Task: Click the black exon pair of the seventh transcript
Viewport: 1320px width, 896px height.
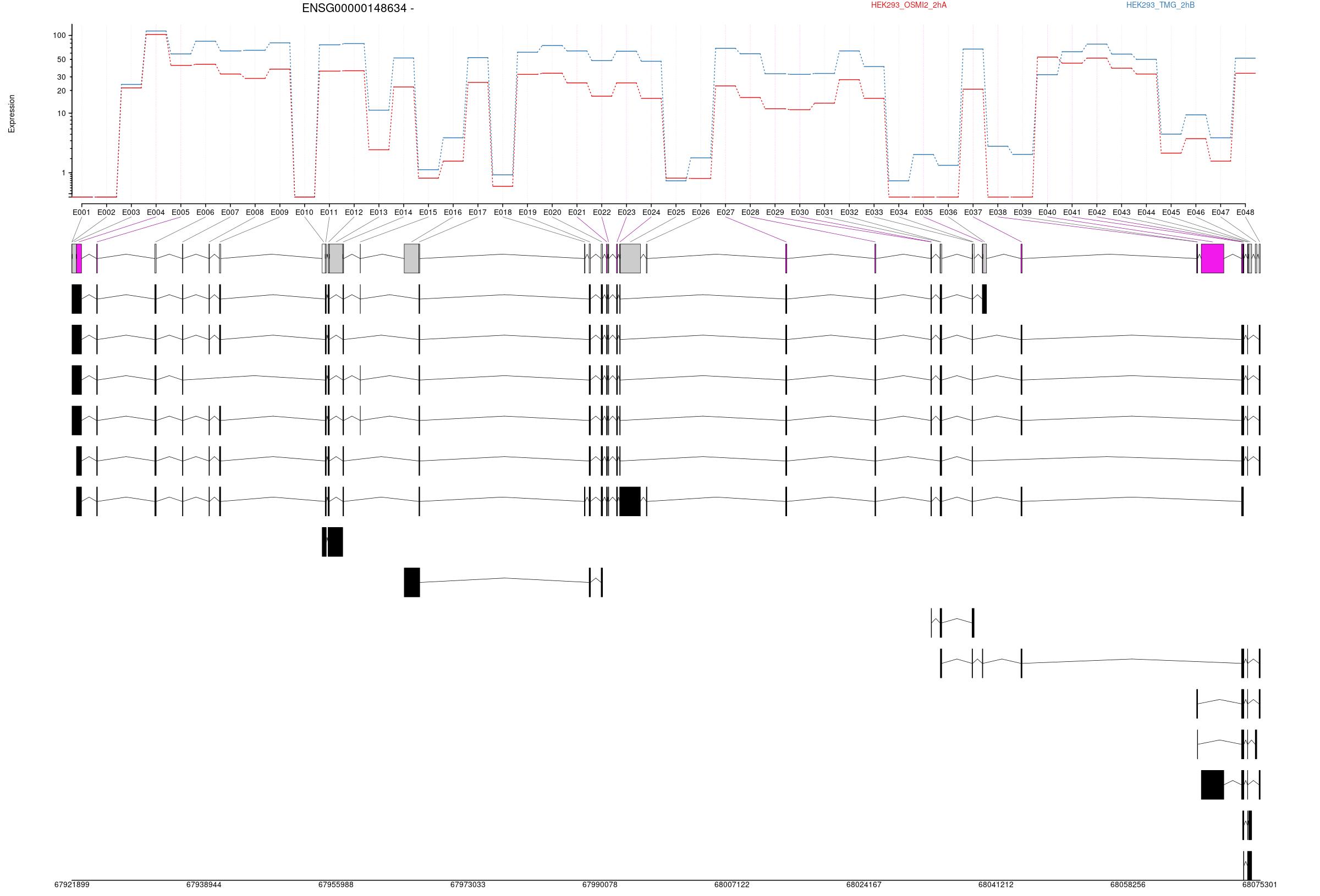Action: (332, 541)
